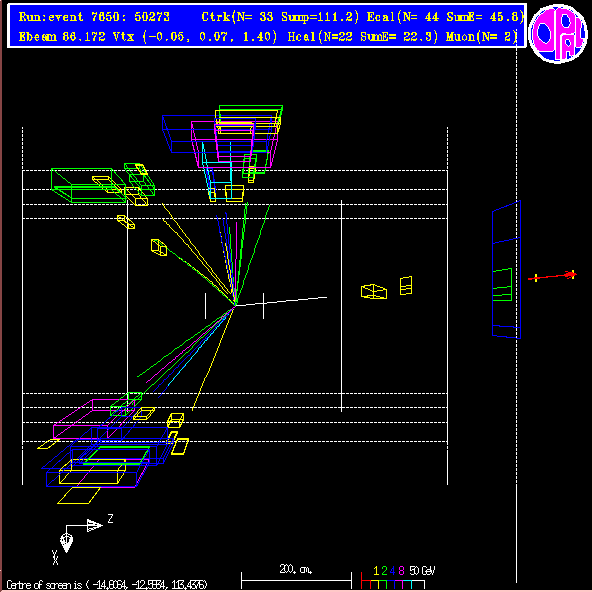The width and height of the screenshot is (593, 592).
Task: Select the green hit box inside muon chamber
Action: [503, 285]
